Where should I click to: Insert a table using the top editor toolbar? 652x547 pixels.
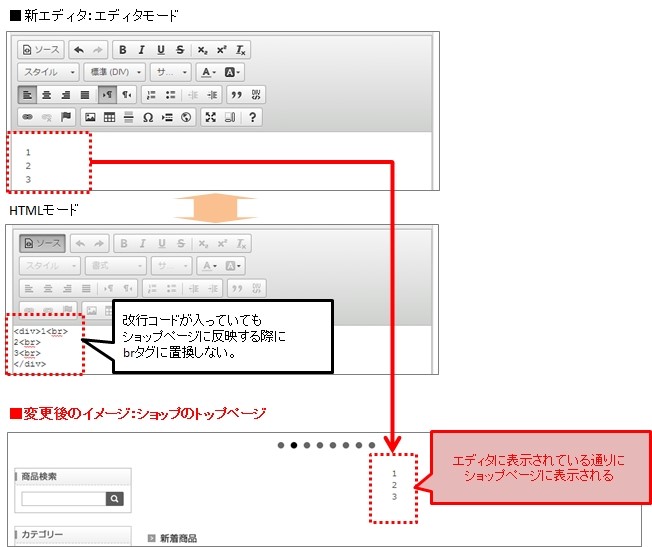pyautogui.click(x=109, y=117)
